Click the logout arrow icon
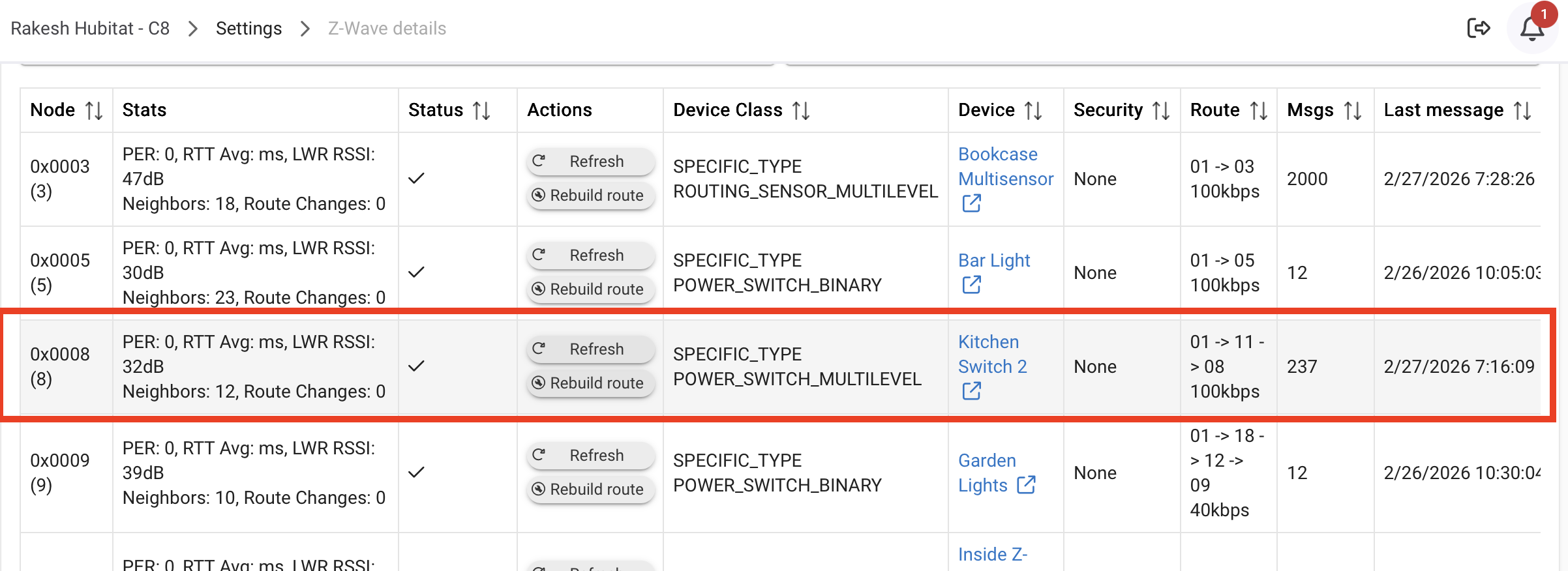Viewport: 1568px width, 571px height. (x=1479, y=28)
